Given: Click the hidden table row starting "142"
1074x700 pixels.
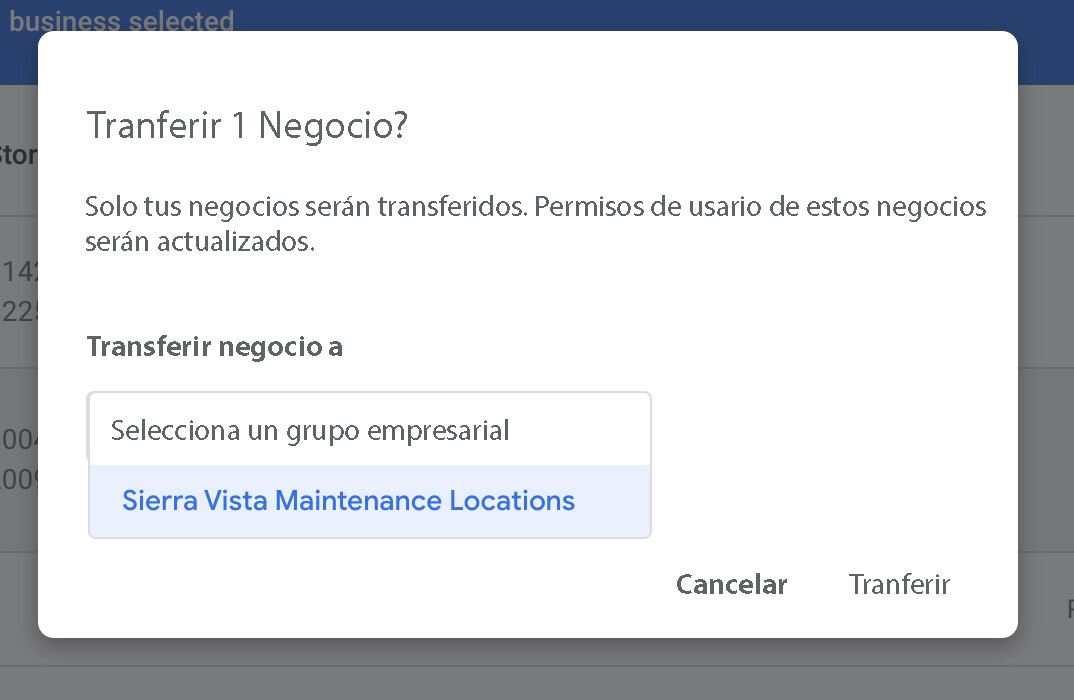Looking at the screenshot, I should (19, 271).
